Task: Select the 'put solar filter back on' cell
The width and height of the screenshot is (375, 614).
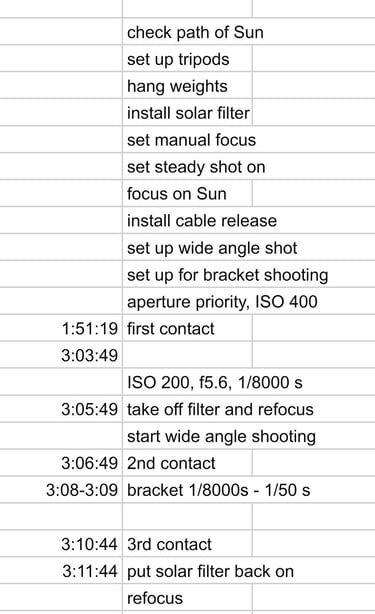Action: 187,571
